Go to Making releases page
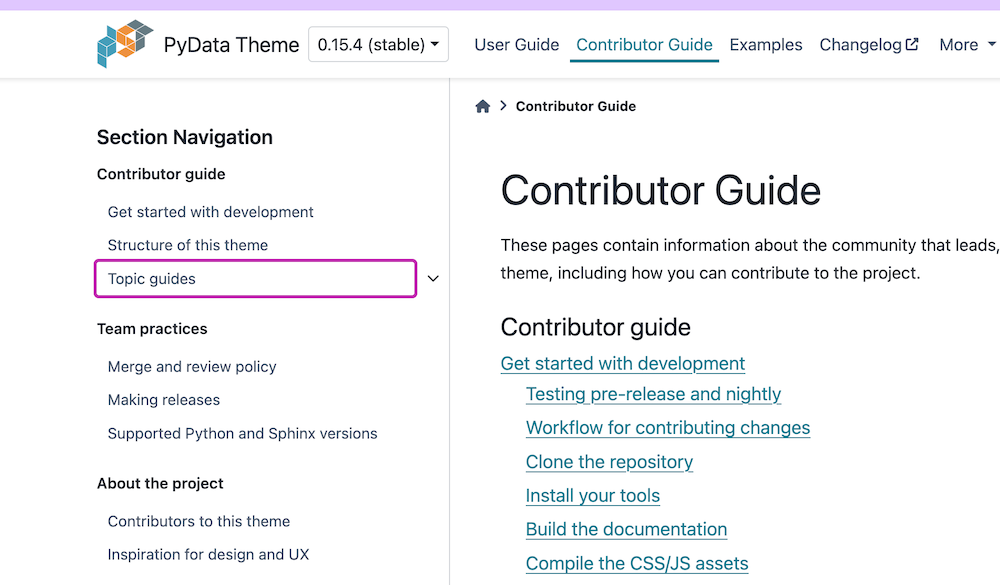Viewport: 1000px width, 585px height. [164, 400]
